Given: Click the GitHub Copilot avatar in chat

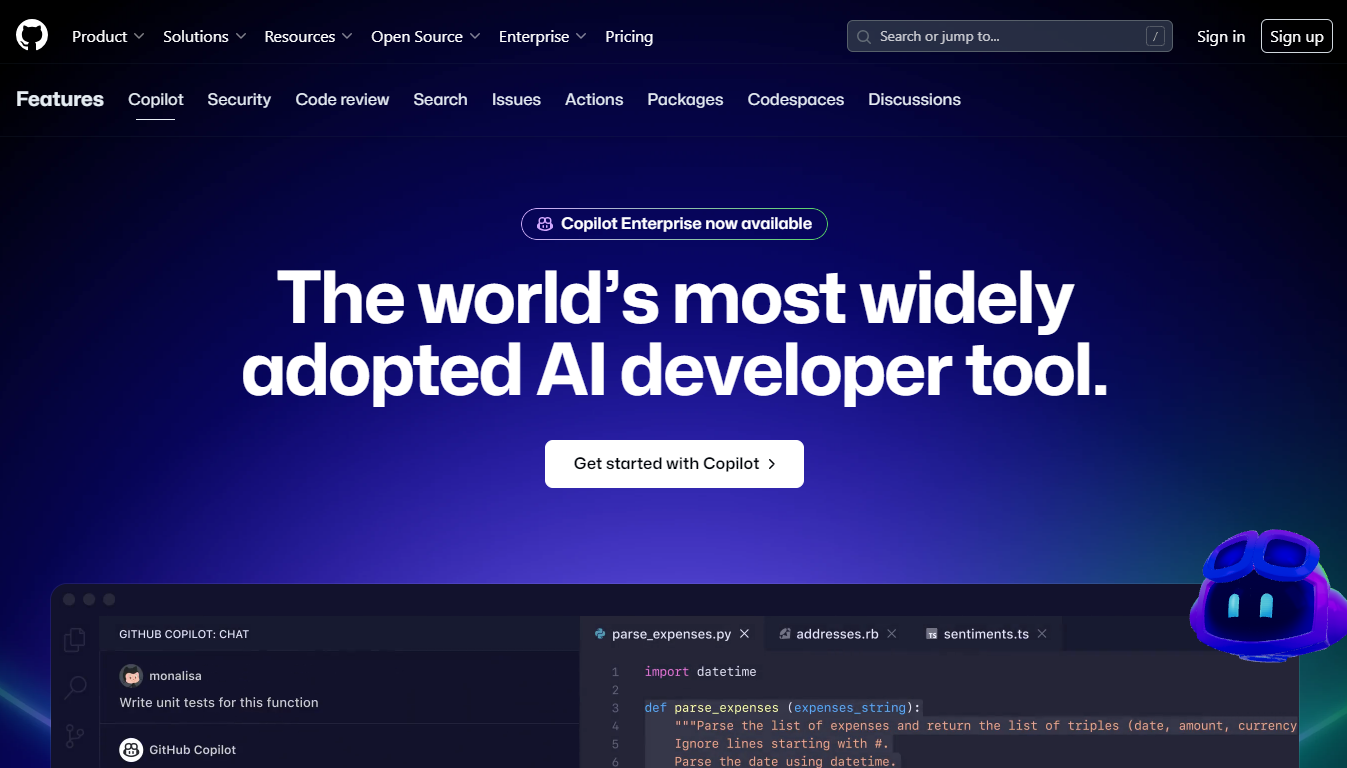Looking at the screenshot, I should [131, 750].
